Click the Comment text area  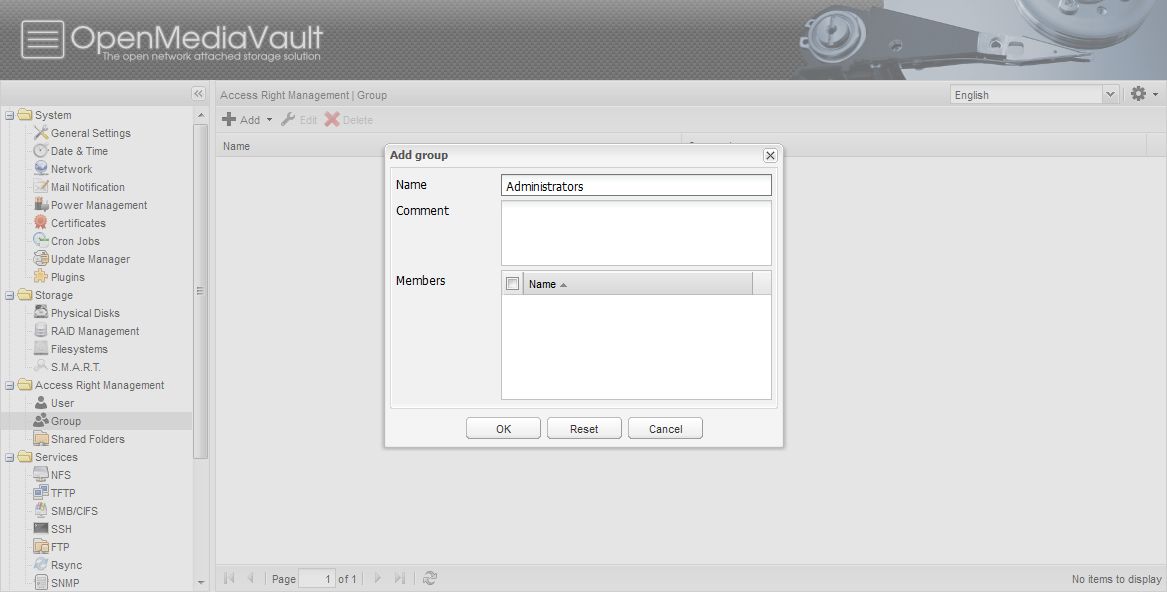pos(636,233)
